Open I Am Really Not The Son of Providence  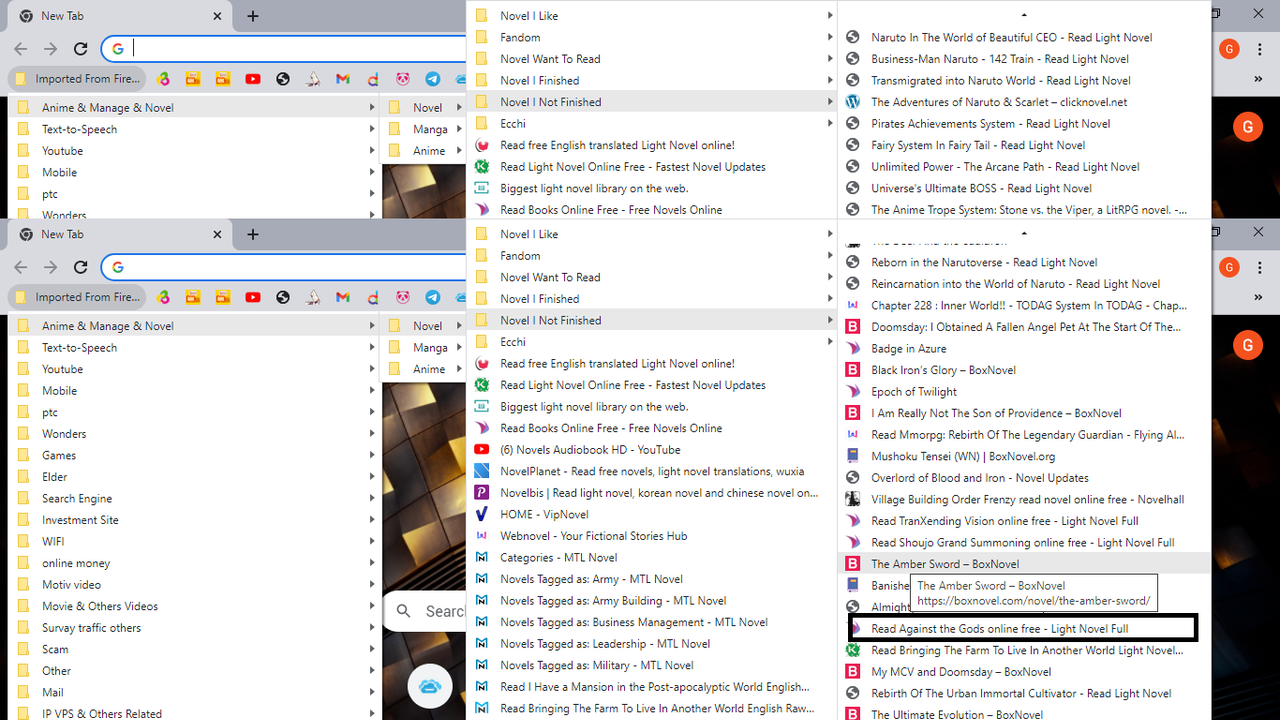click(1024, 413)
